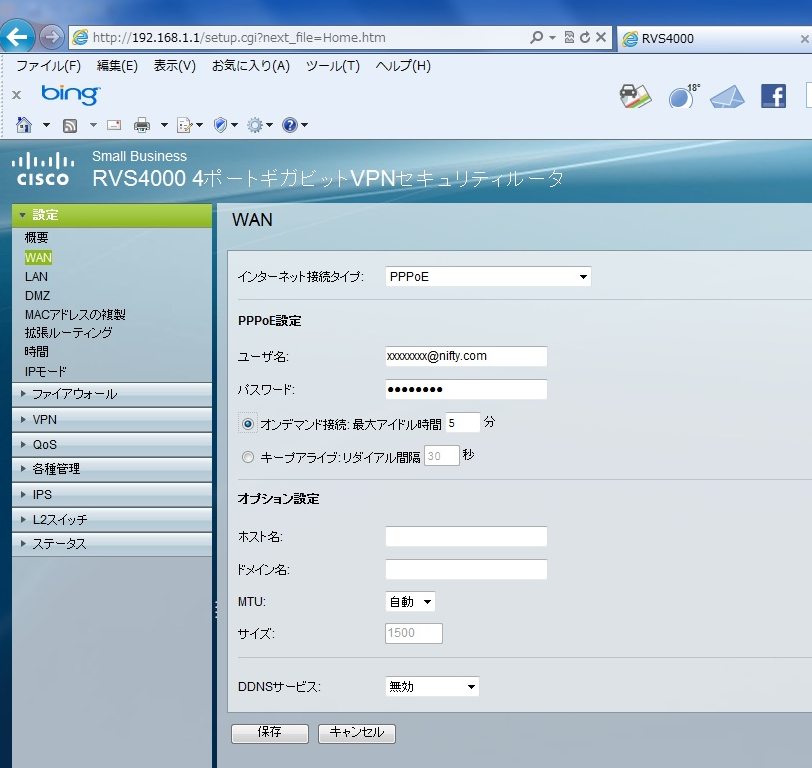Image resolution: width=812 pixels, height=768 pixels.
Task: Collapse the 設定 sidebar section
Action: 112,215
